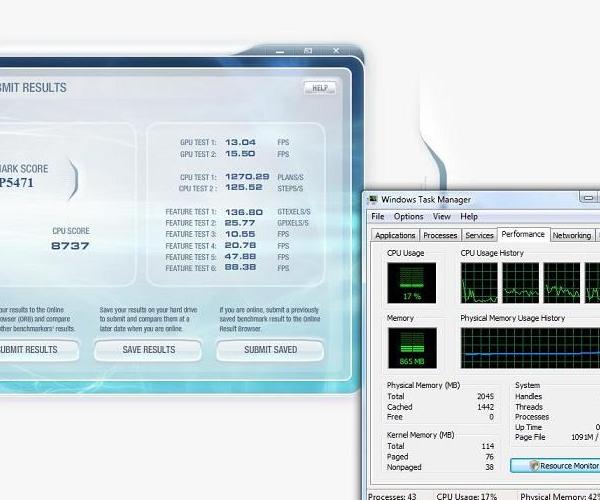This screenshot has width=600, height=500.
Task: Open the File menu in Task Manager
Action: click(378, 217)
